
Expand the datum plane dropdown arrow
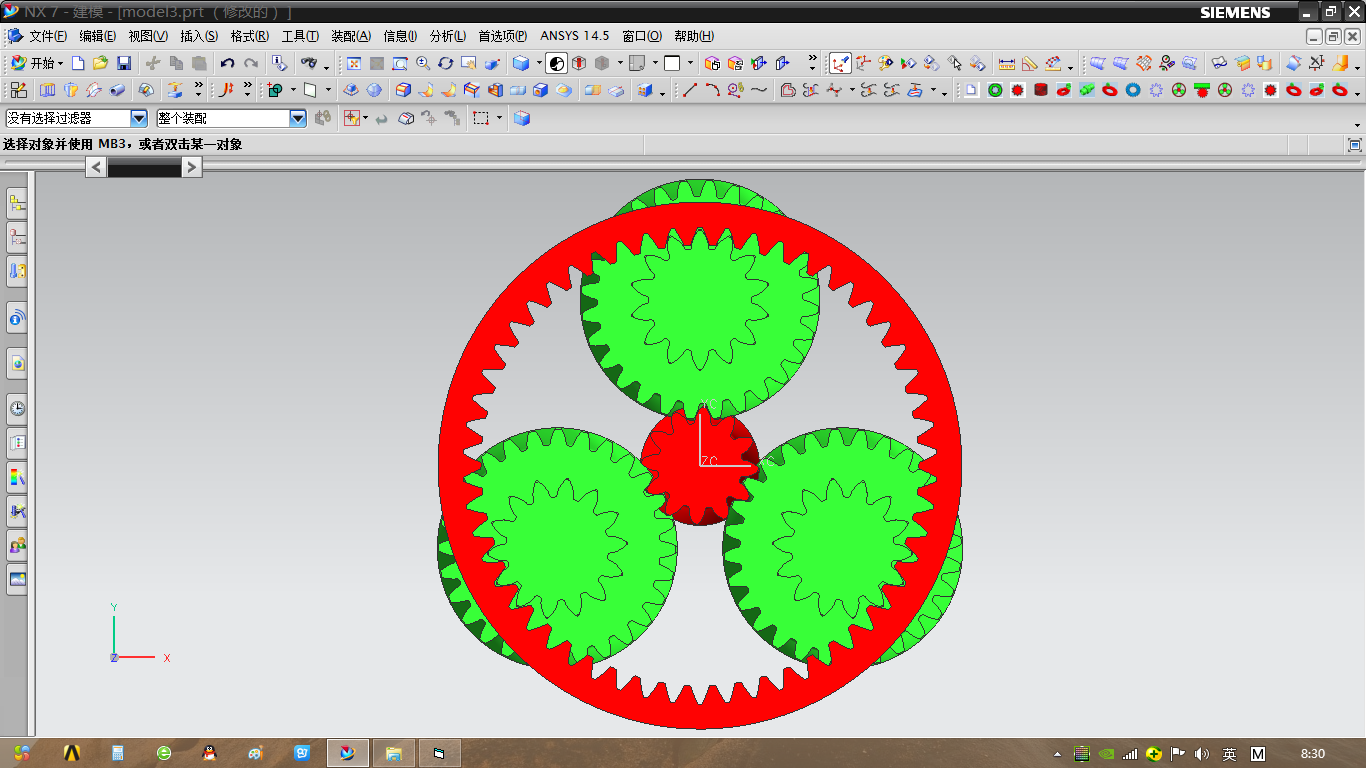coord(328,90)
